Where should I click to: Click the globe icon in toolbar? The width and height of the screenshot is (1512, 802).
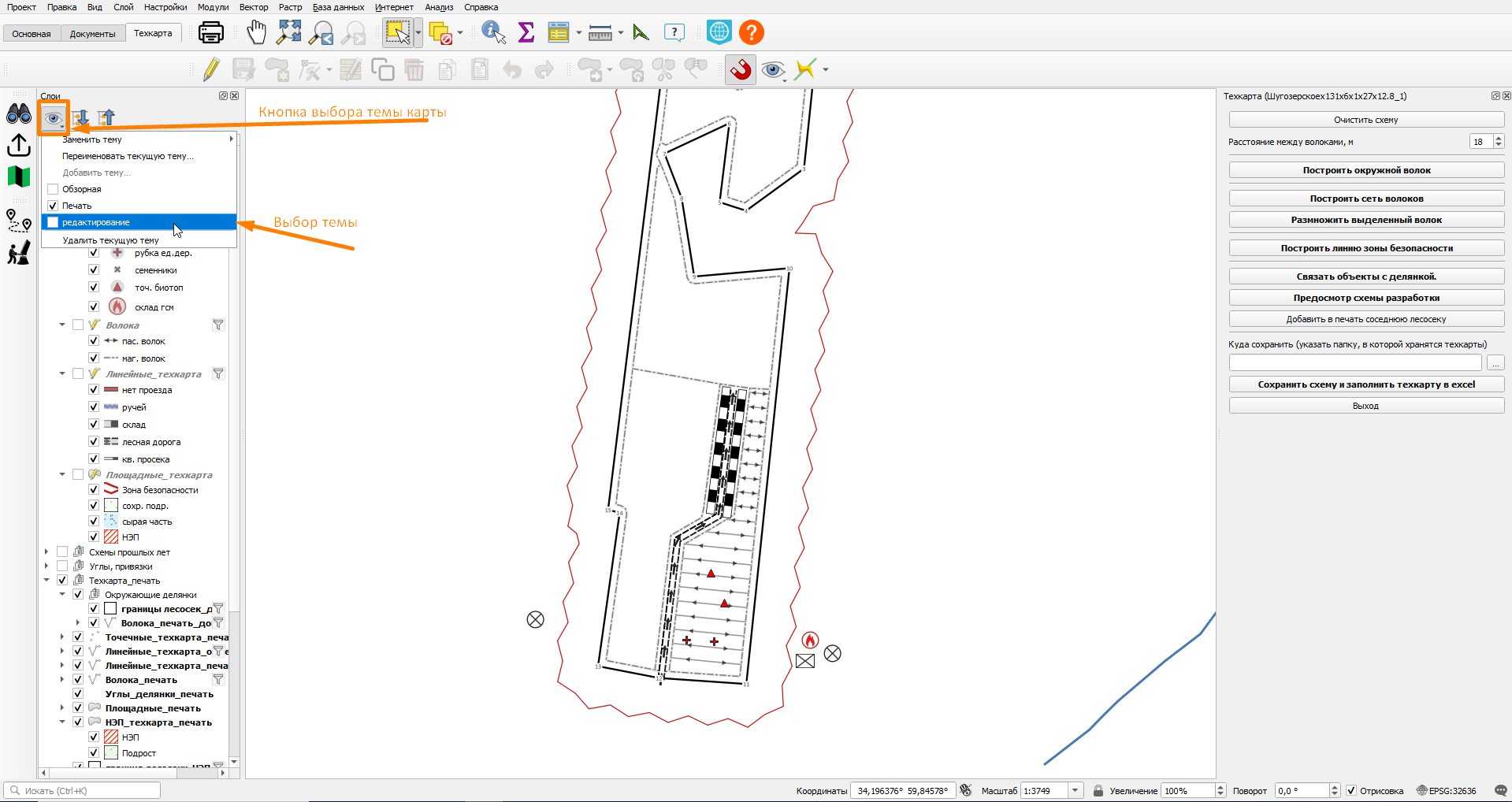(719, 32)
